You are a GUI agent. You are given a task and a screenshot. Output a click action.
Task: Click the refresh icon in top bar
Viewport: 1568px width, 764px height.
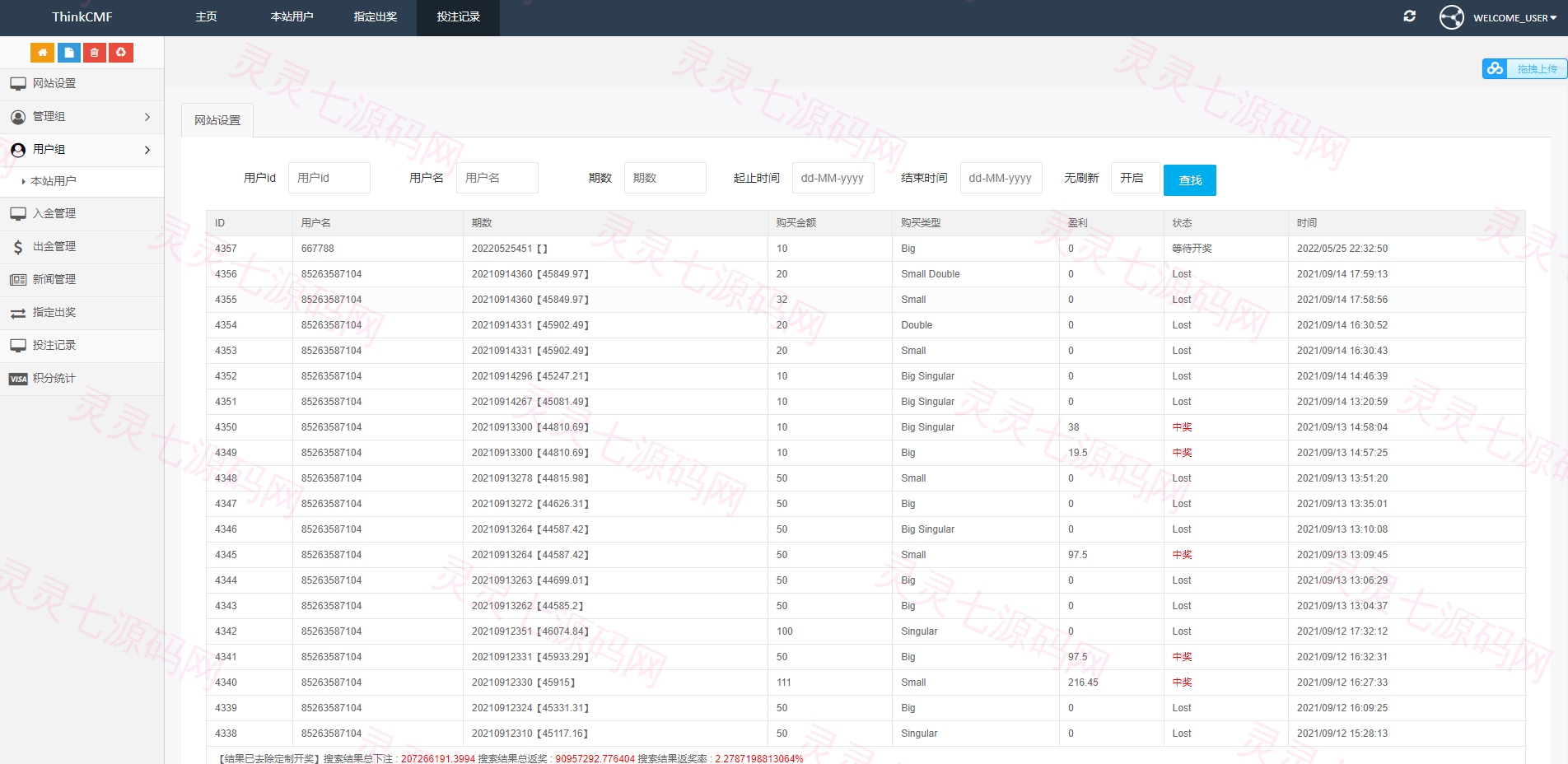[1410, 16]
